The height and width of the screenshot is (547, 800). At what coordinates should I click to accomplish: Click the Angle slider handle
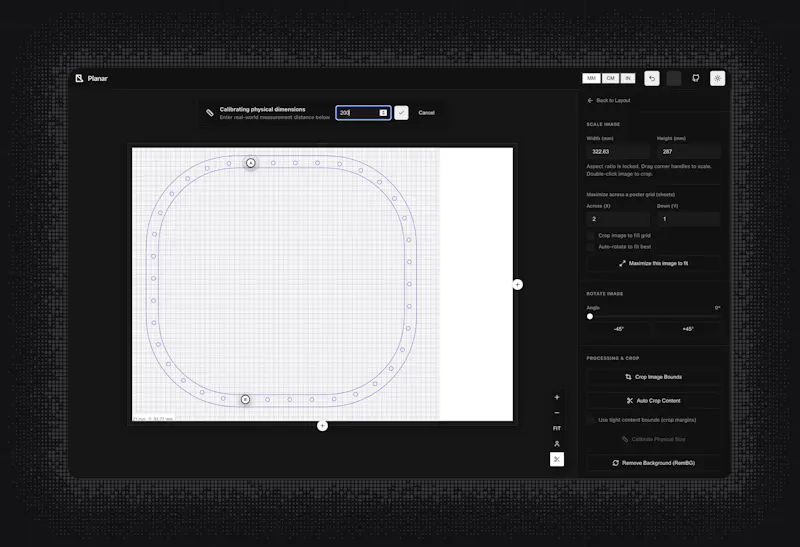[590, 316]
